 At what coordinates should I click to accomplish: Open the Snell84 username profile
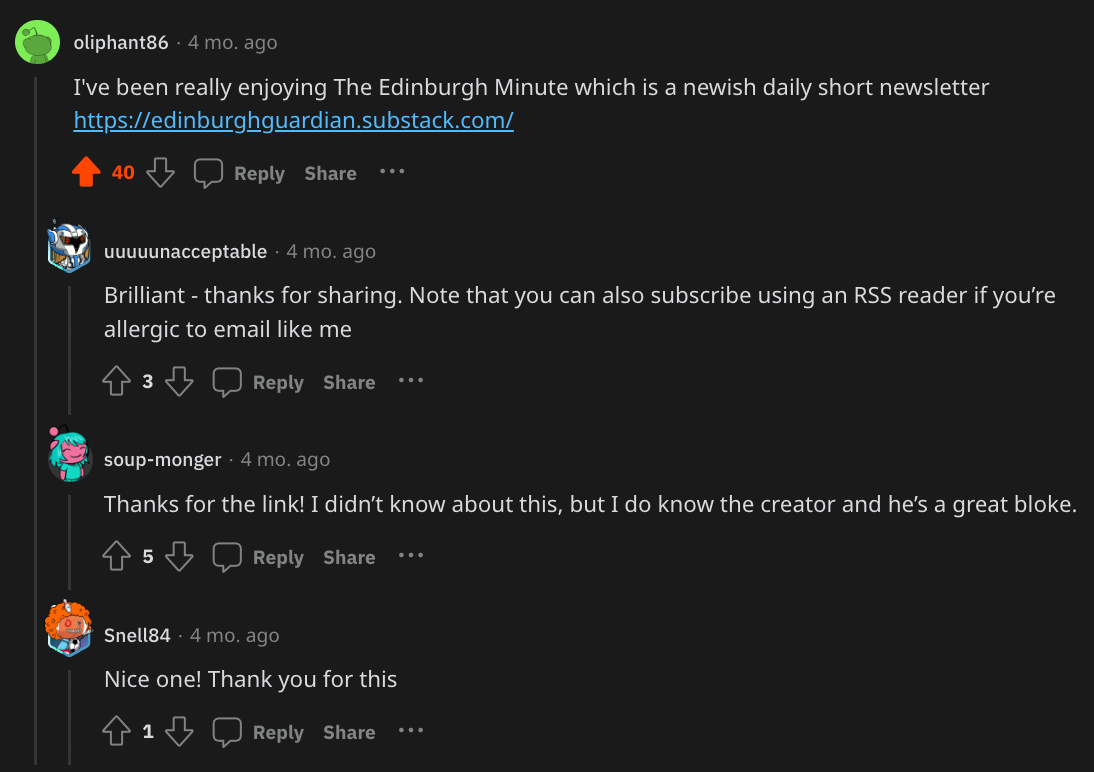[137, 635]
